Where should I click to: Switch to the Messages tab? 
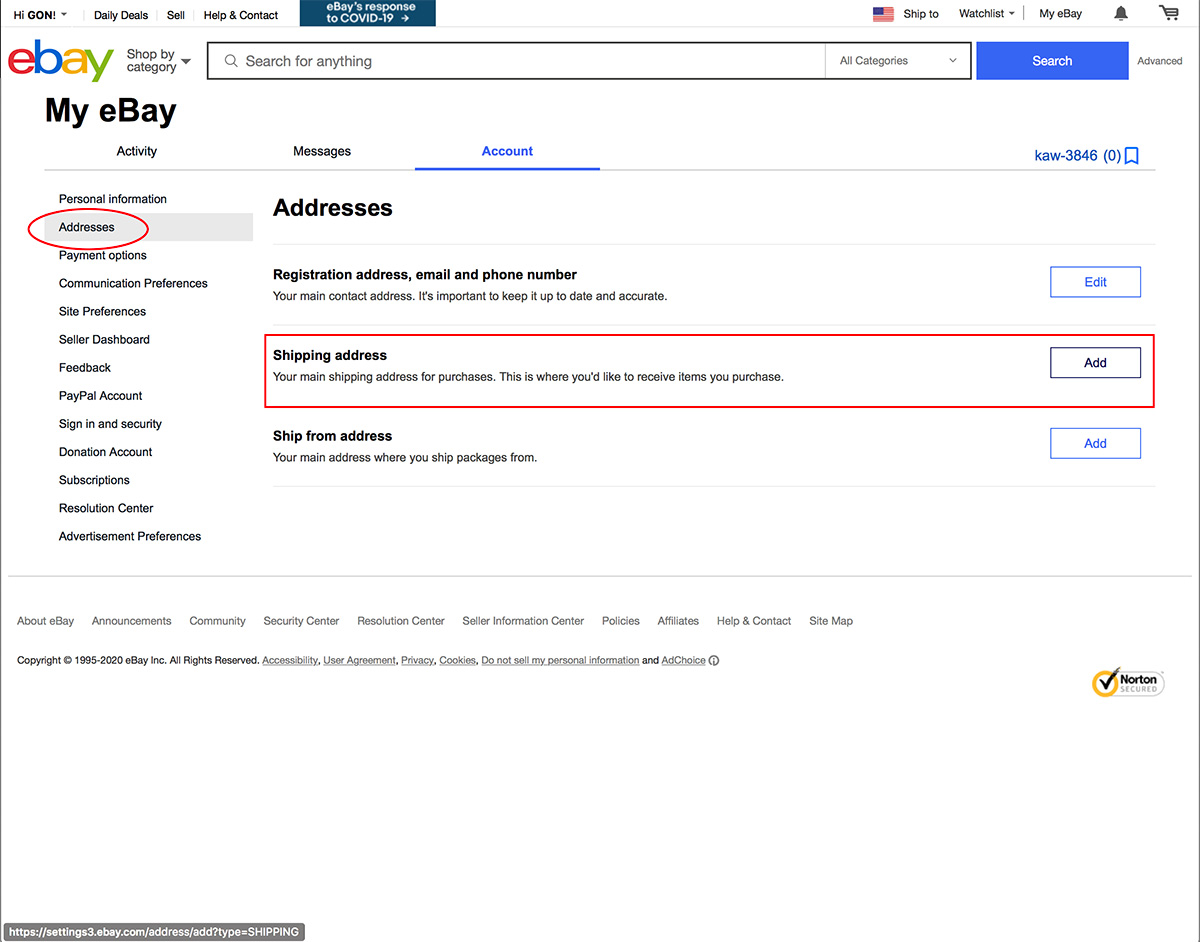click(322, 151)
